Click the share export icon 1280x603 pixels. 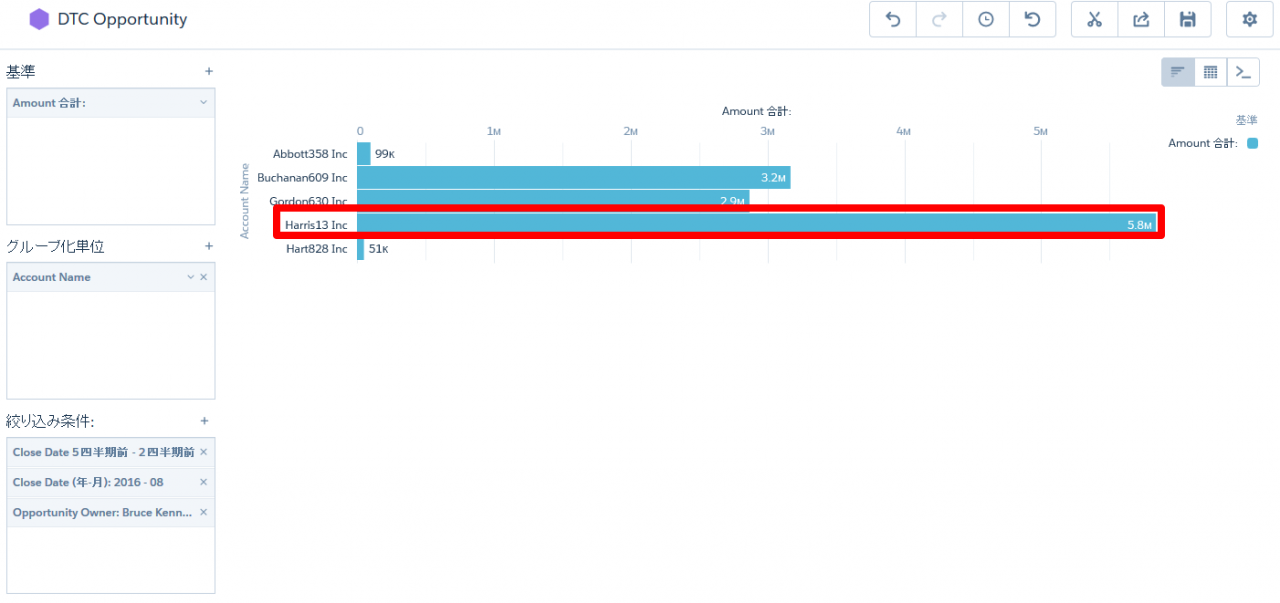[x=1141, y=20]
